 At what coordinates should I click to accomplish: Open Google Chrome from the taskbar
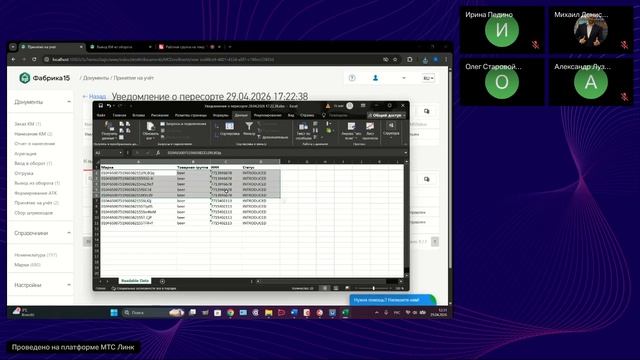tap(231, 313)
